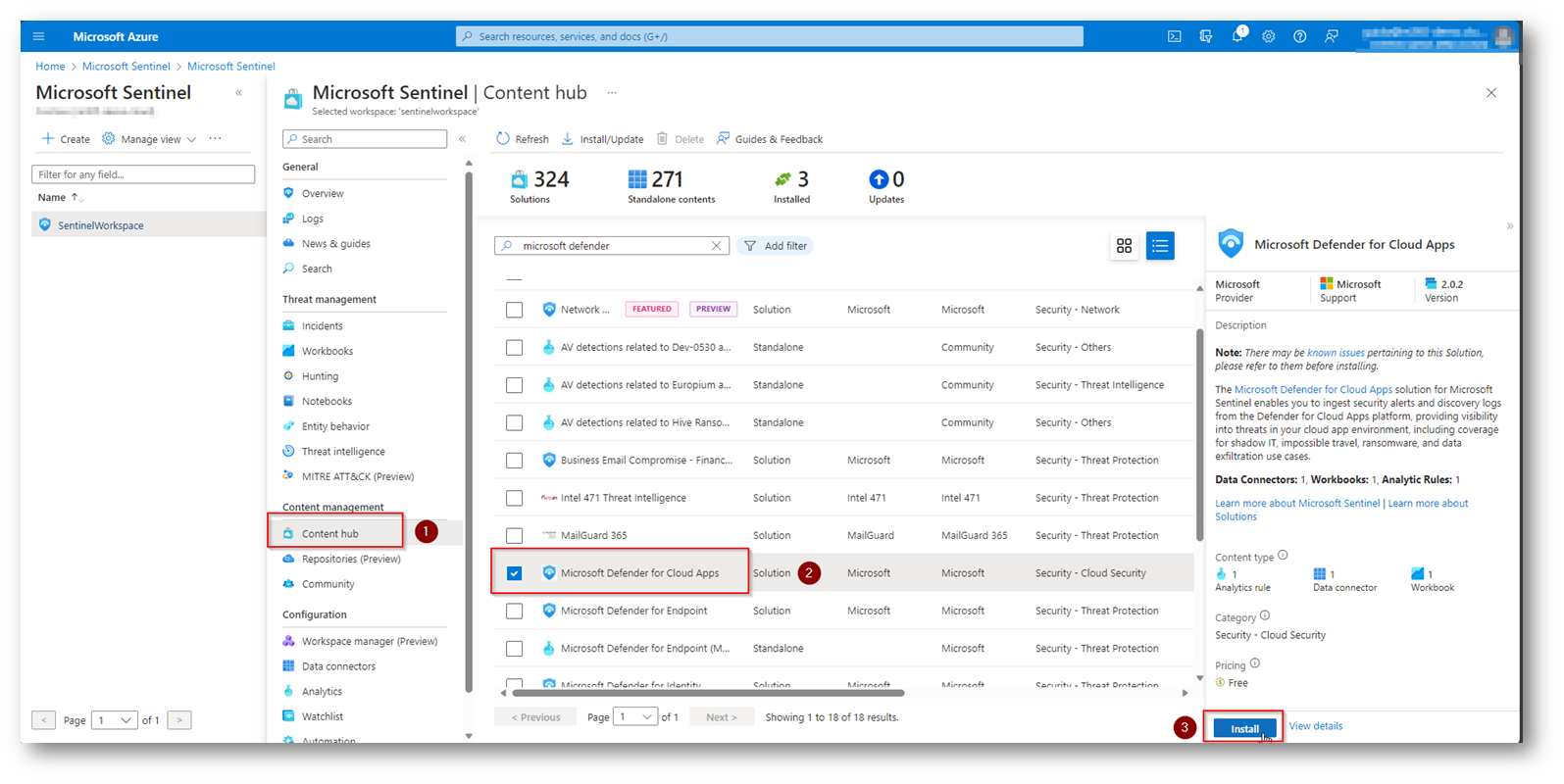This screenshot has width=1564, height=784.
Task: Follow Learn more about Microsoft Sentinel link
Action: tap(1297, 504)
